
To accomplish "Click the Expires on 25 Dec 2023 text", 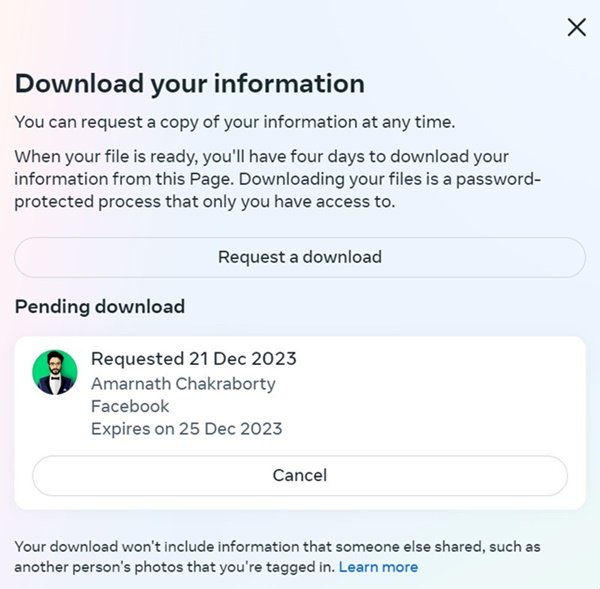I will (x=187, y=429).
